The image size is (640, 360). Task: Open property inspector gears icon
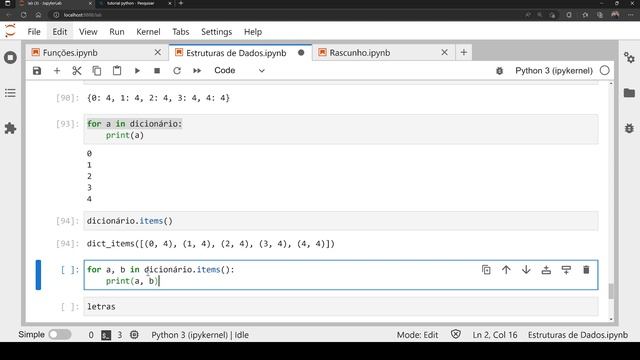(629, 58)
